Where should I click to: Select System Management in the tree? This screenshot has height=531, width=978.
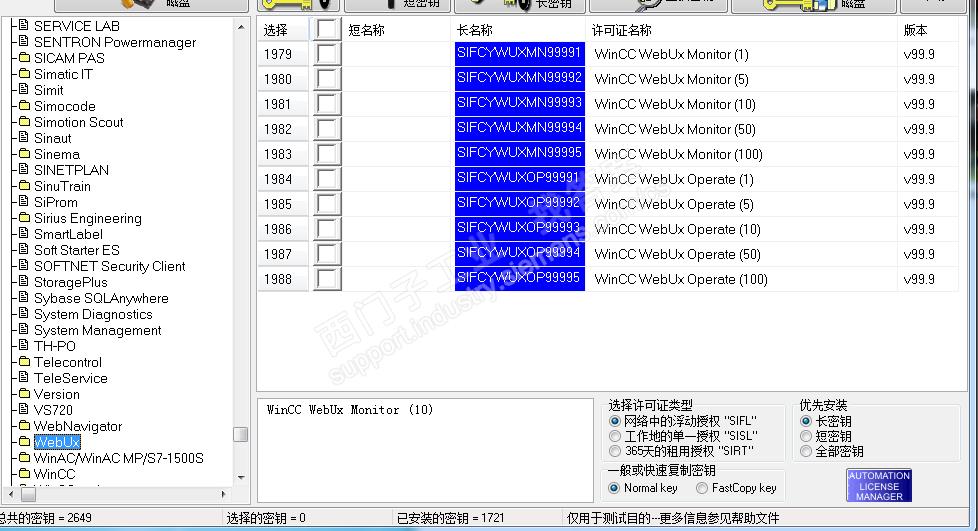point(97,330)
